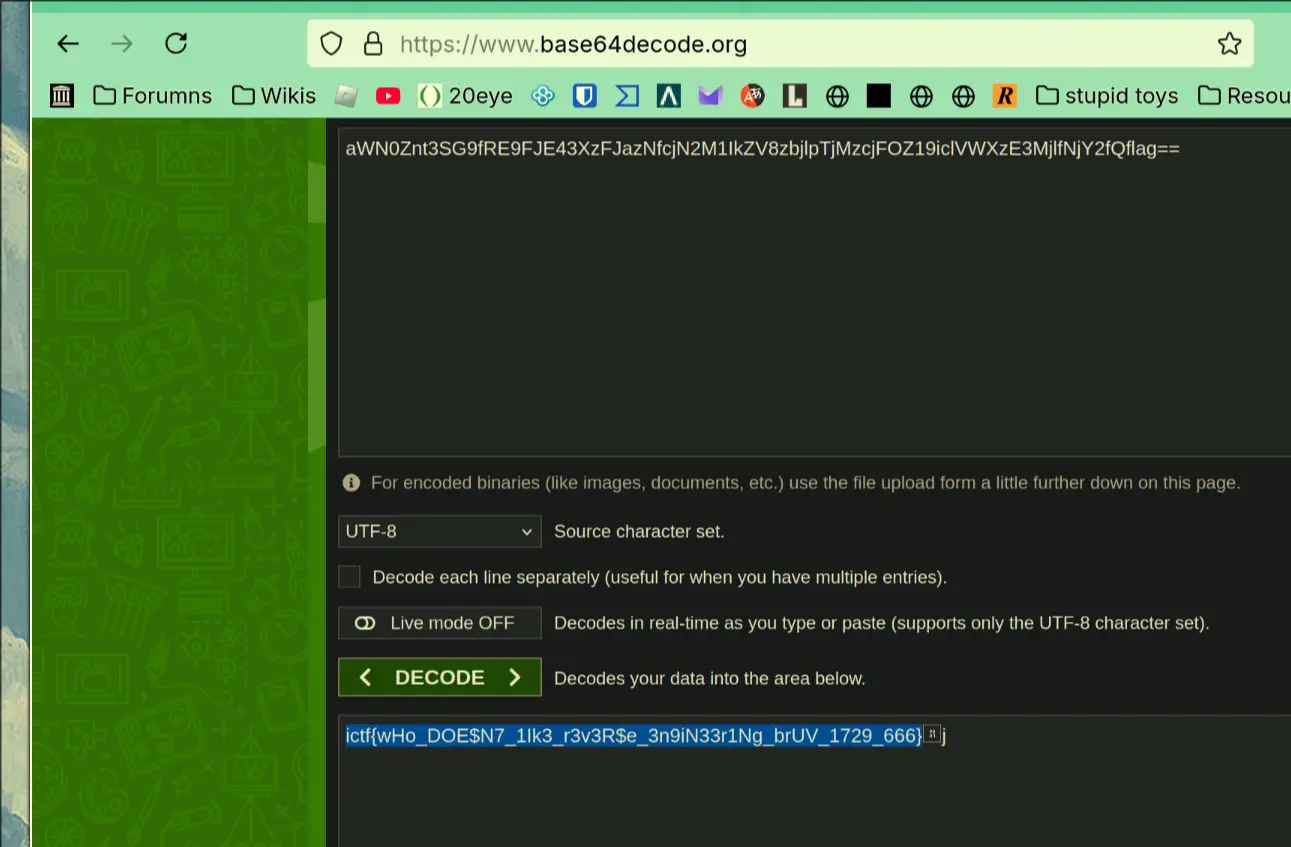
Task: Click inside the encoded Base64 input area
Action: (x=800, y=300)
